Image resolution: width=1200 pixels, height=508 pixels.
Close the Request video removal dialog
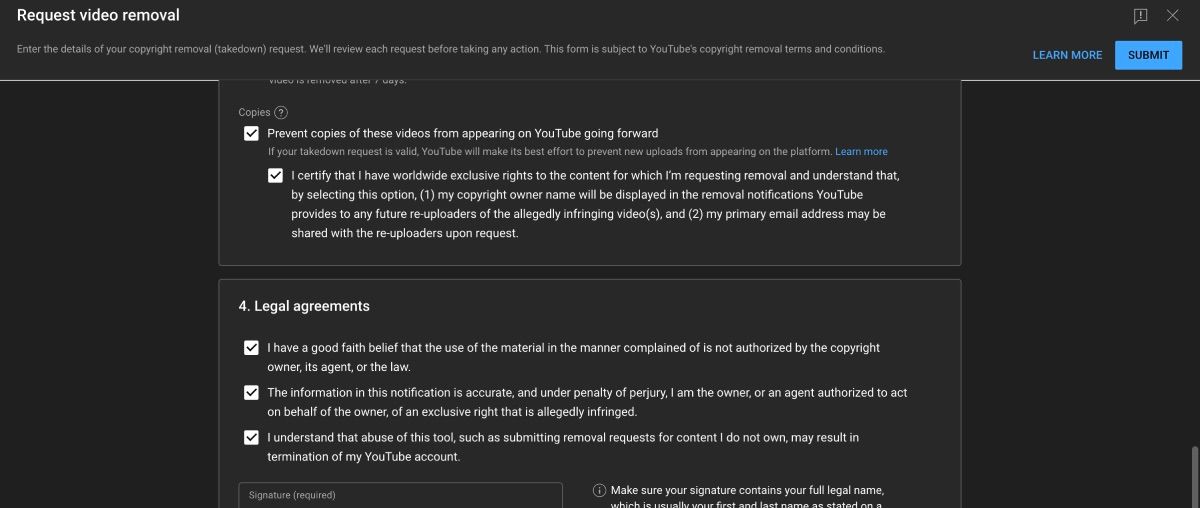[1173, 16]
